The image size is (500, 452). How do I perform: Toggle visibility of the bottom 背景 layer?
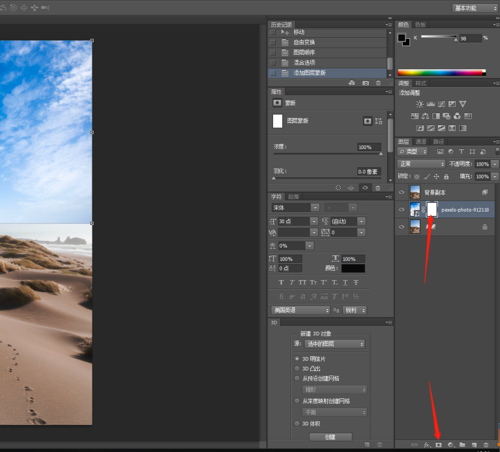[x=401, y=227]
